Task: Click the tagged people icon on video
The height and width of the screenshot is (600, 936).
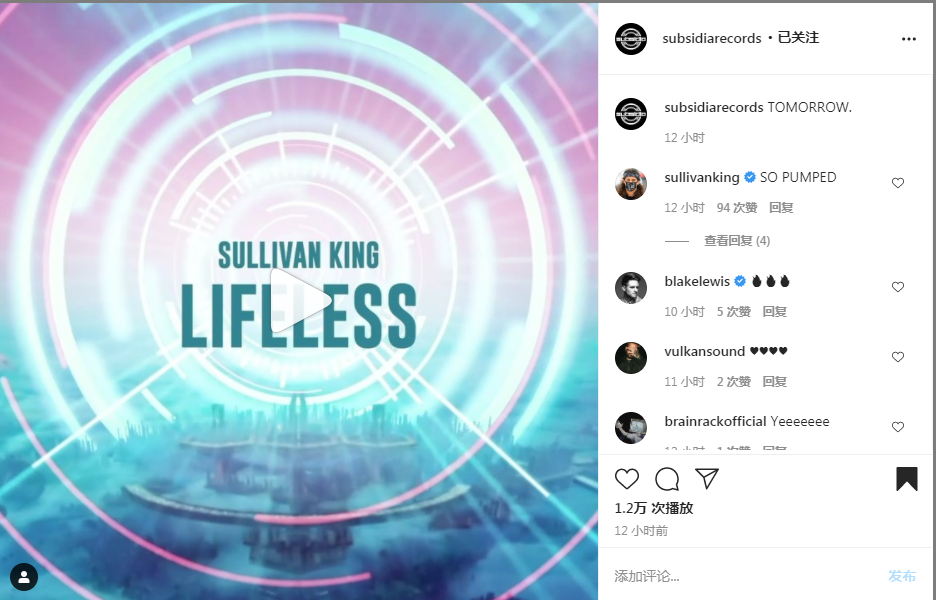Action: click(24, 577)
